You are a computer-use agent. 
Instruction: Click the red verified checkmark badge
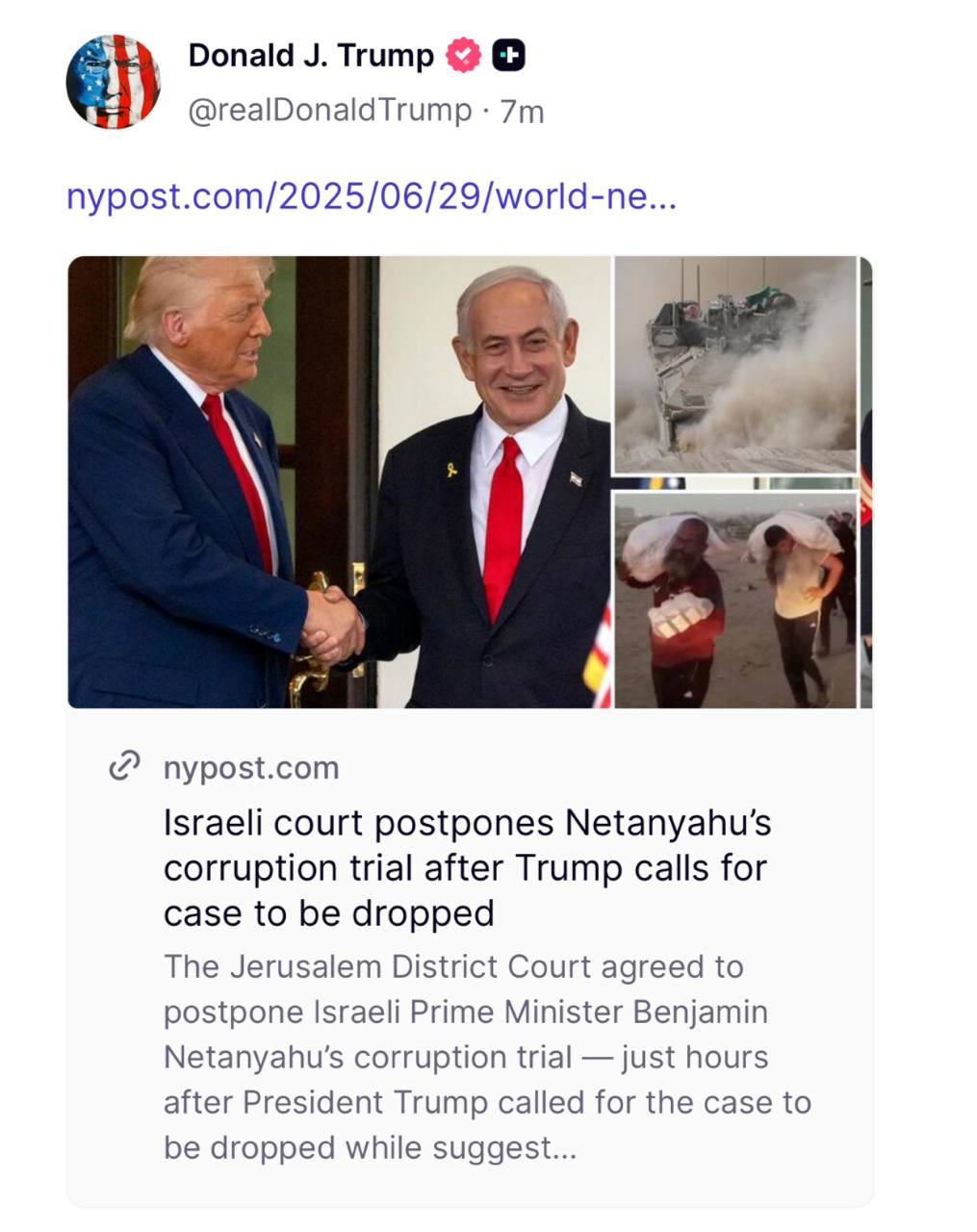[463, 56]
